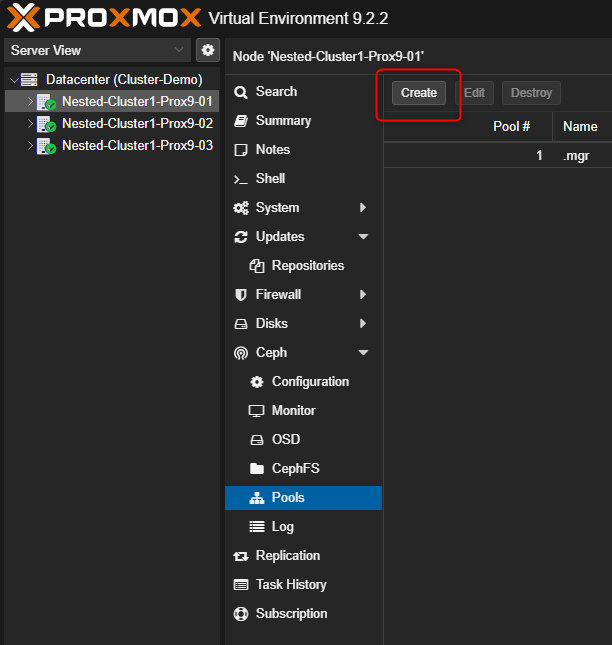This screenshot has height=645, width=612.
Task: Expand the Firewall submenu arrow
Action: pyautogui.click(x=363, y=295)
